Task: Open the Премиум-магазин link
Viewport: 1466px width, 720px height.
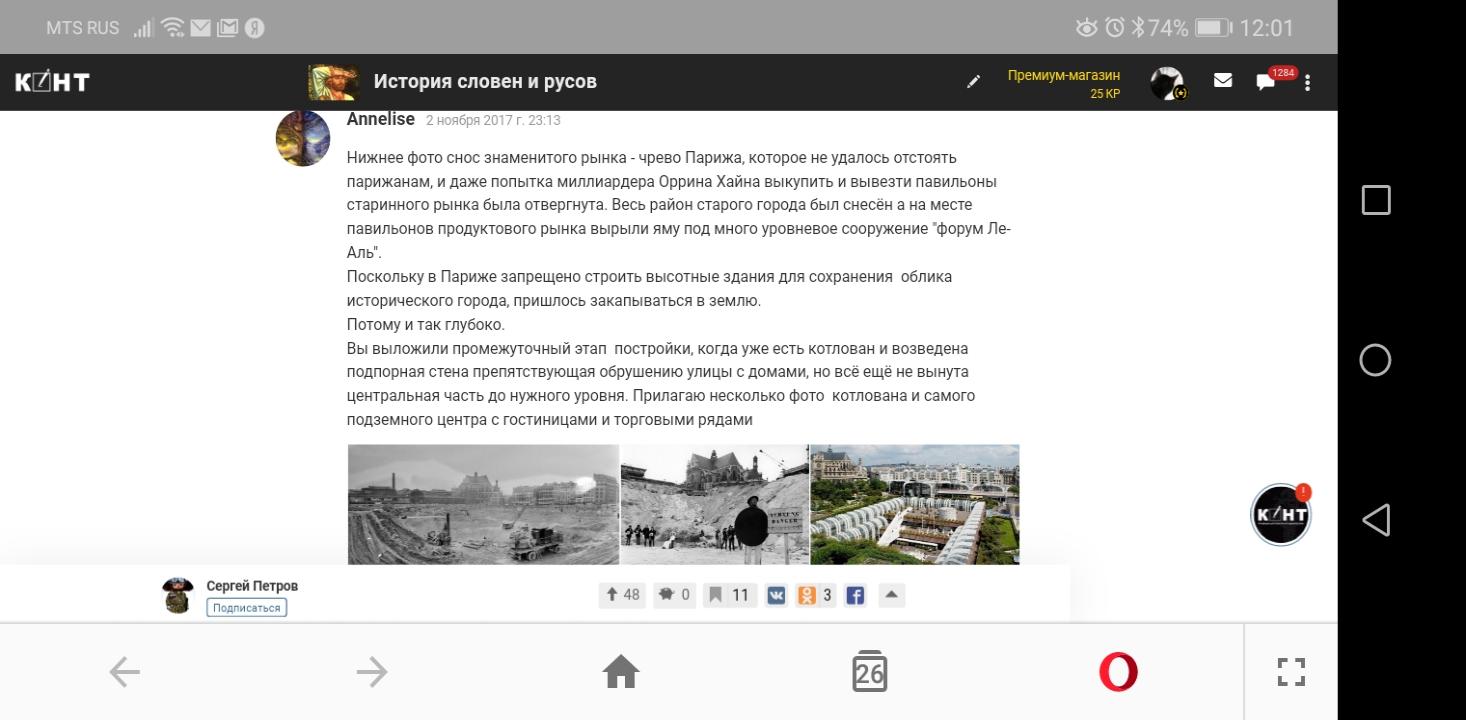Action: tap(1064, 75)
